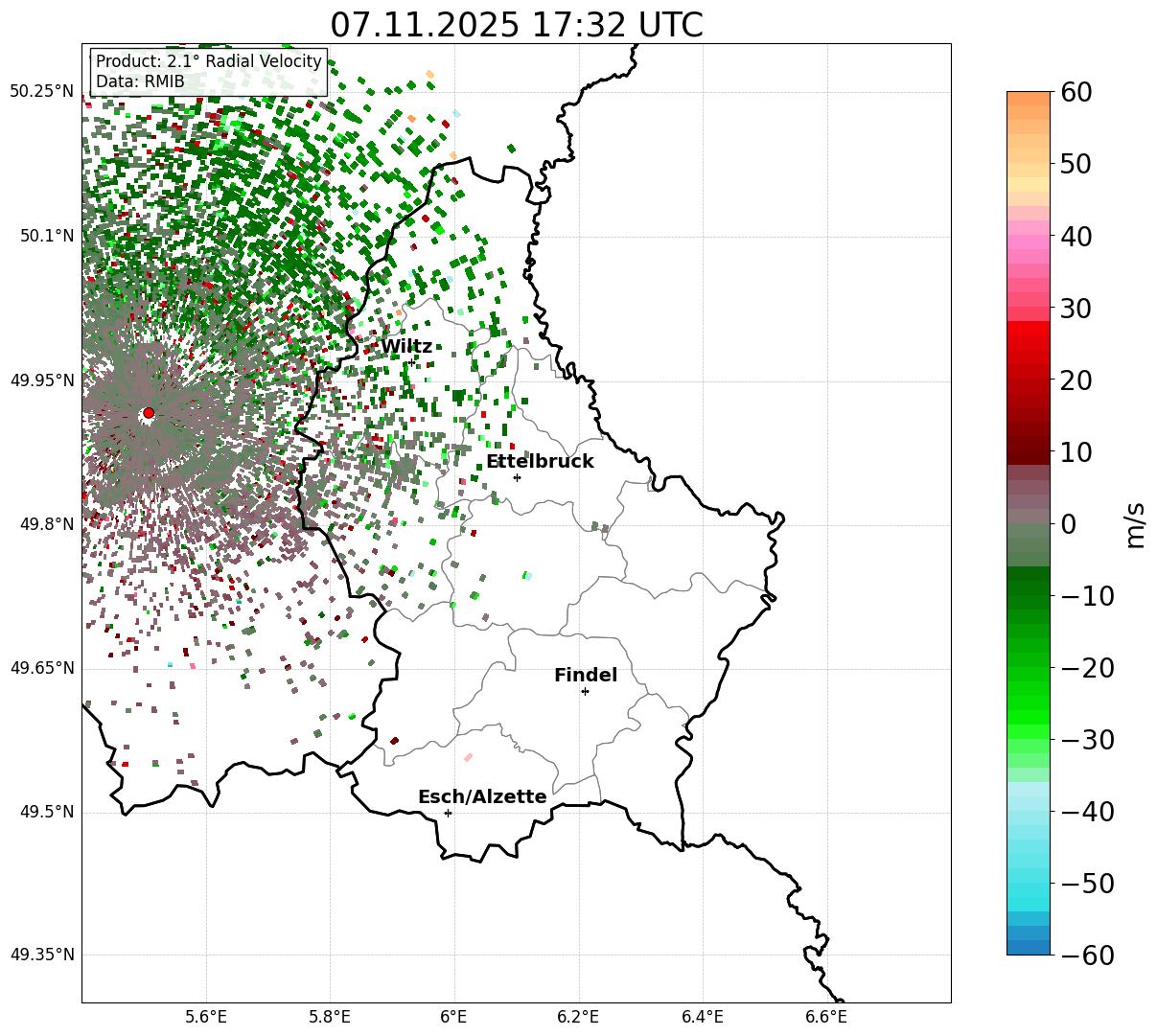This screenshot has height=1036, width=1157.
Task: Click the Findel station cross marker
Action: pyautogui.click(x=585, y=691)
